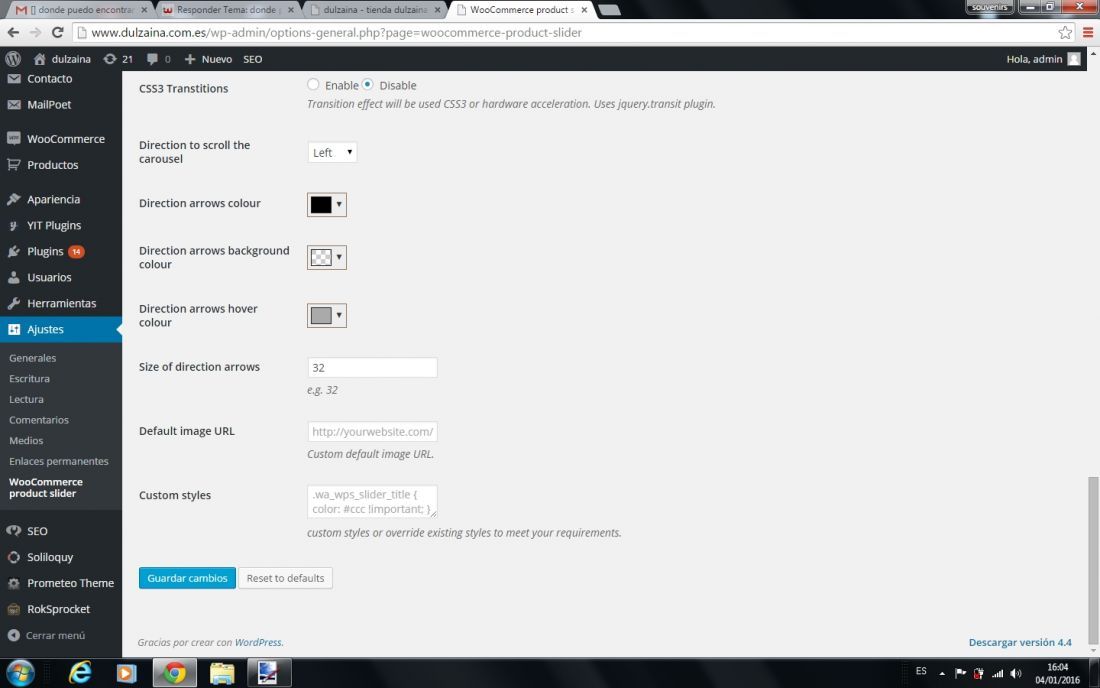Click the volume icon in system tray
This screenshot has height=688, width=1100.
[x=1016, y=674]
